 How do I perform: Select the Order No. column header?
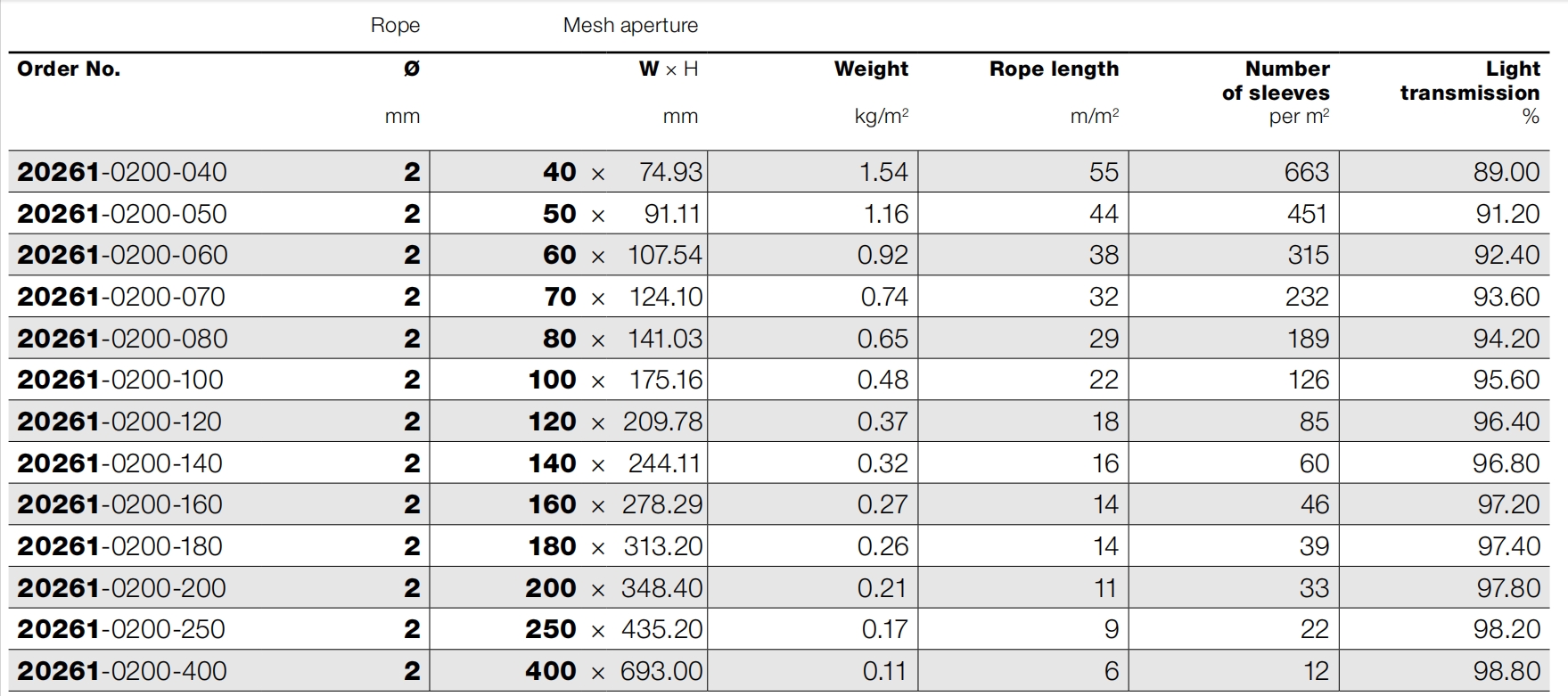69,70
